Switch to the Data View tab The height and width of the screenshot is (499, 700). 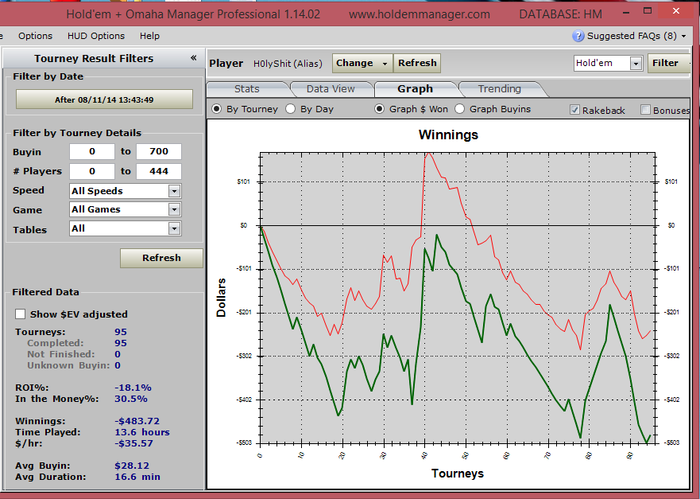pyautogui.click(x=330, y=89)
